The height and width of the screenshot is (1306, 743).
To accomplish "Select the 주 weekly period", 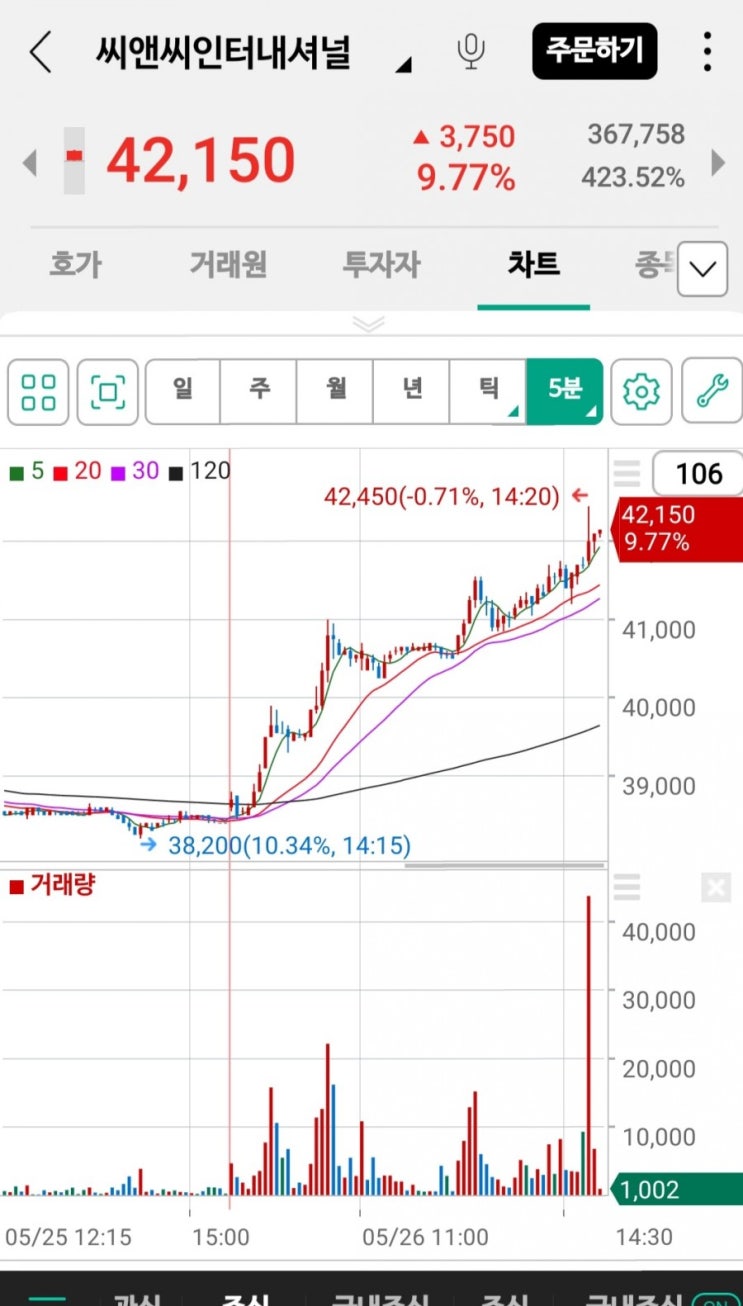I will click(259, 391).
